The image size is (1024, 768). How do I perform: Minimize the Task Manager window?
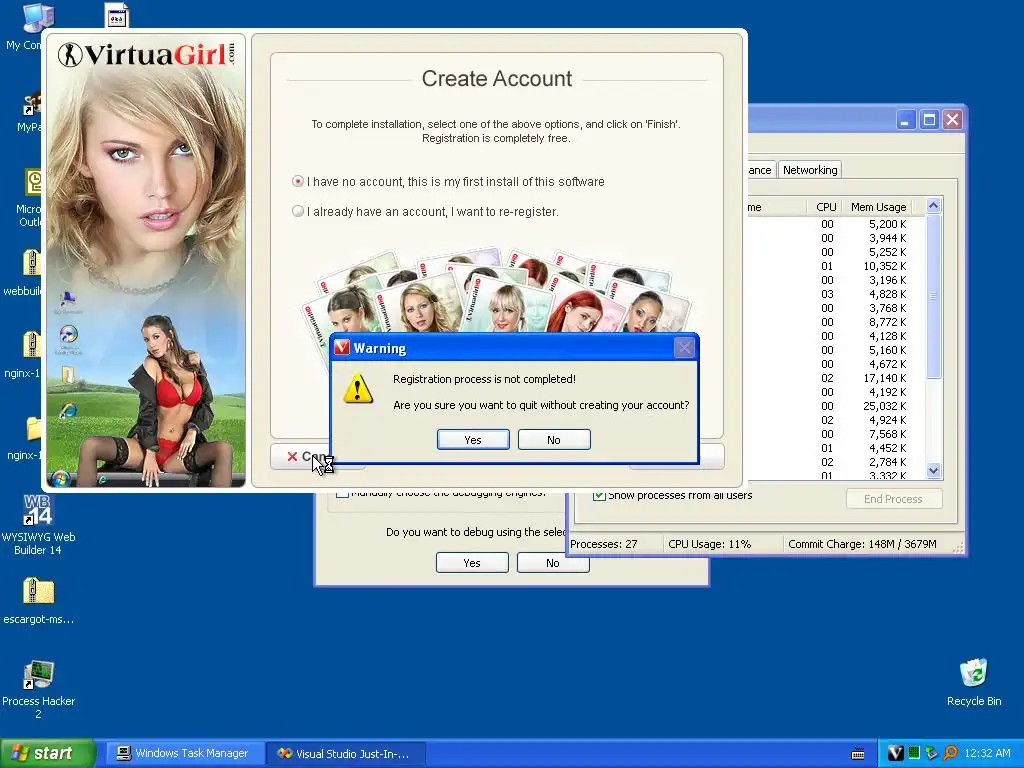[905, 120]
